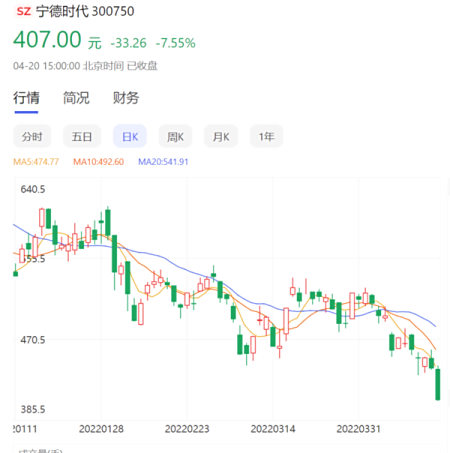The height and width of the screenshot is (453, 450).
Task: Click the timestamp 04-20 15:00:00 北京时间 已收盘
Action: (85, 66)
